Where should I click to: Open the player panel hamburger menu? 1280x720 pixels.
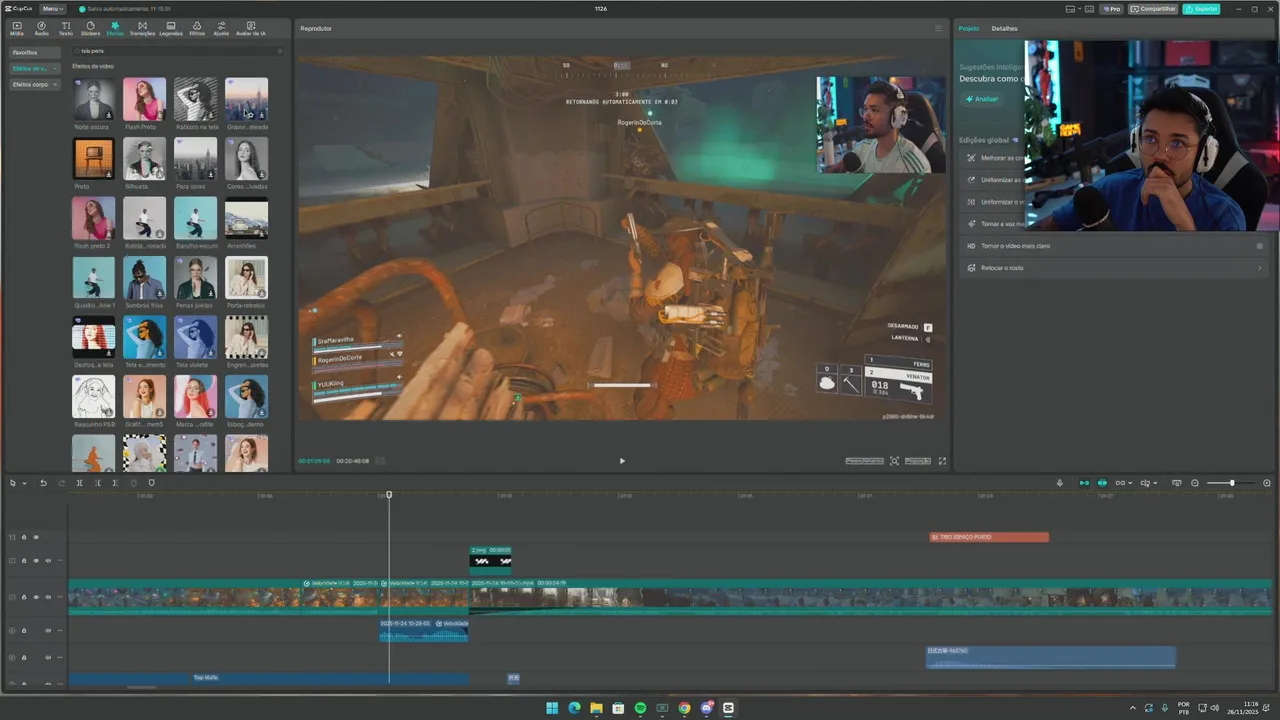click(938, 28)
